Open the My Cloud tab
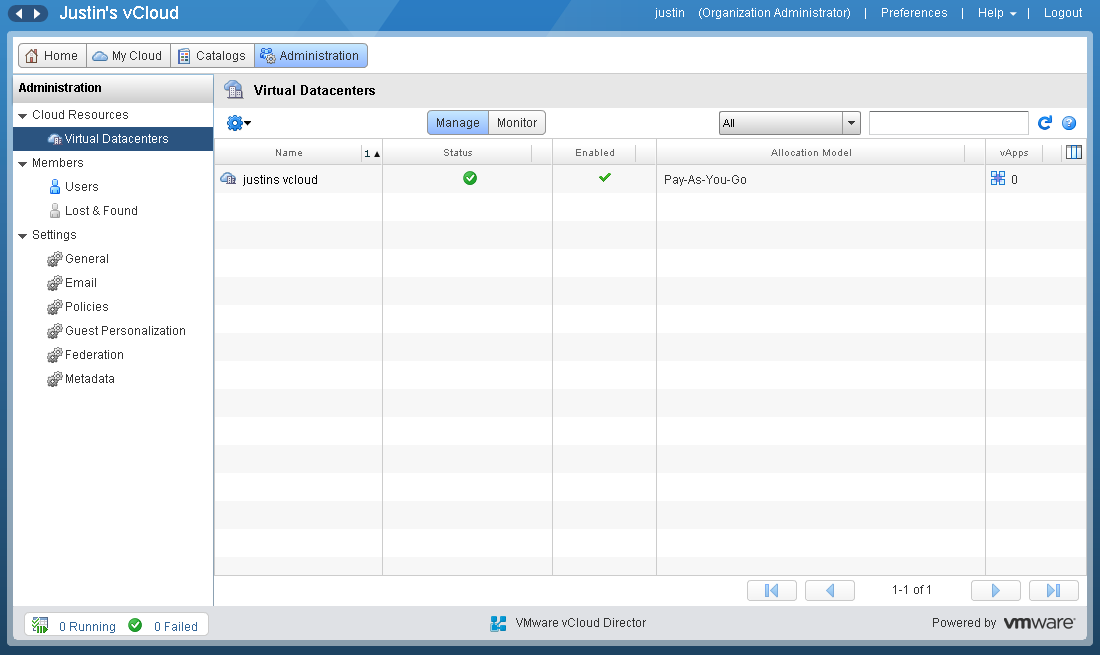The height and width of the screenshot is (655, 1100). pyautogui.click(x=128, y=55)
